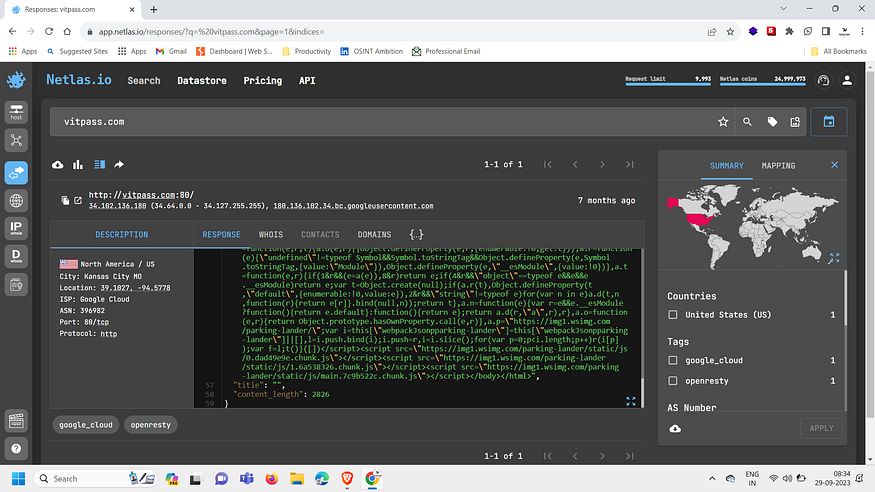Open the Attack Surface Discovery sidebar icon
Image resolution: width=875 pixels, height=492 pixels.
[x=16, y=141]
